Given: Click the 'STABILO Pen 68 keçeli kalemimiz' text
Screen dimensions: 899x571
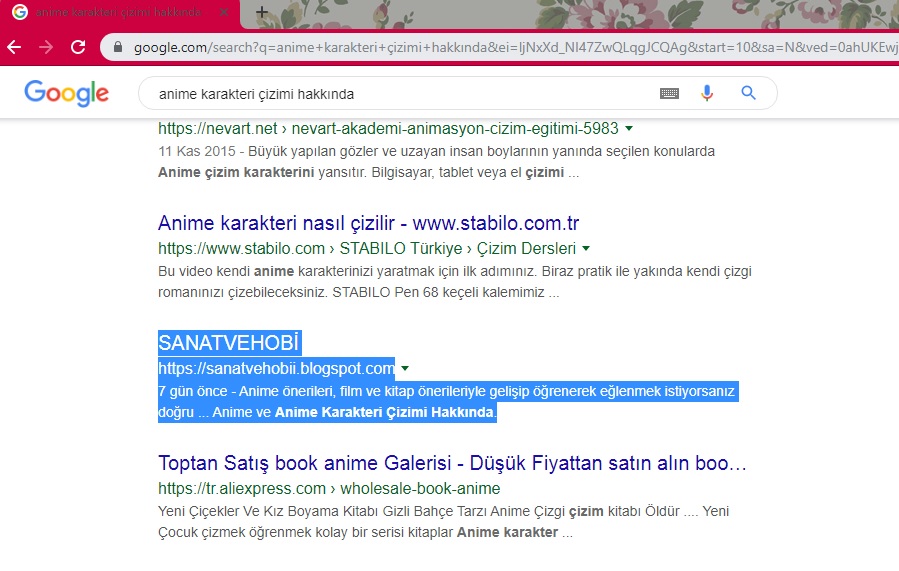Looking at the screenshot, I should click(438, 292).
